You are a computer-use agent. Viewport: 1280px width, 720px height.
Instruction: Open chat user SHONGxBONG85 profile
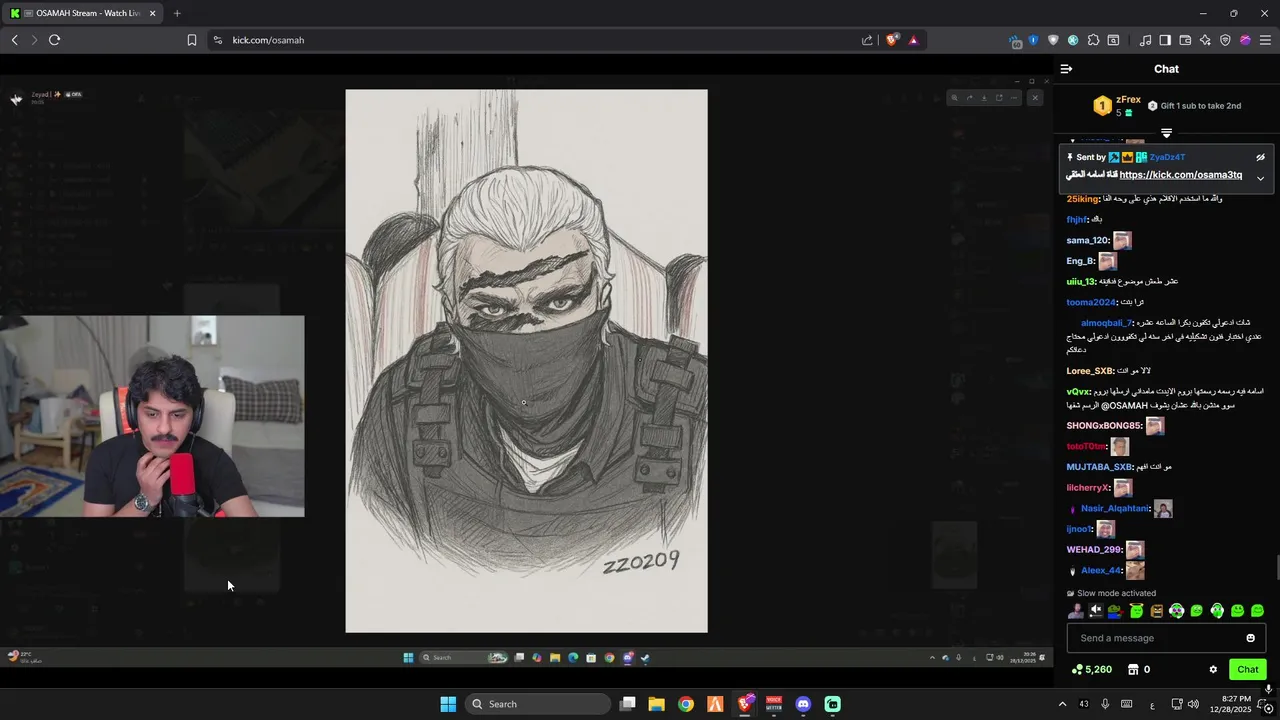pos(1104,426)
